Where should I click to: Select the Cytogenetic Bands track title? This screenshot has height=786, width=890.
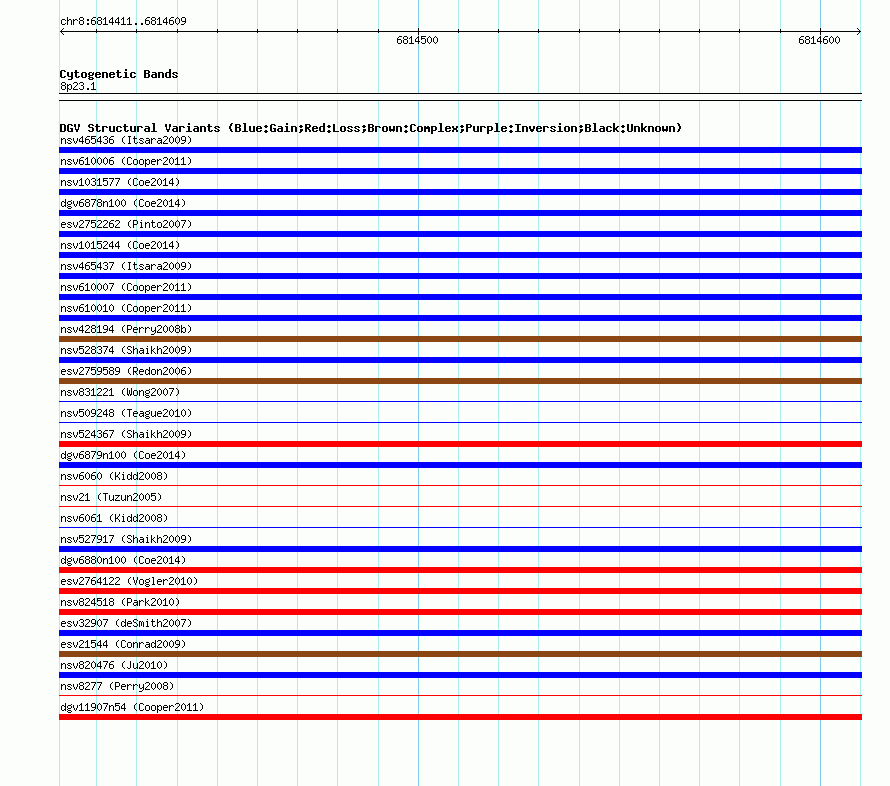point(119,74)
